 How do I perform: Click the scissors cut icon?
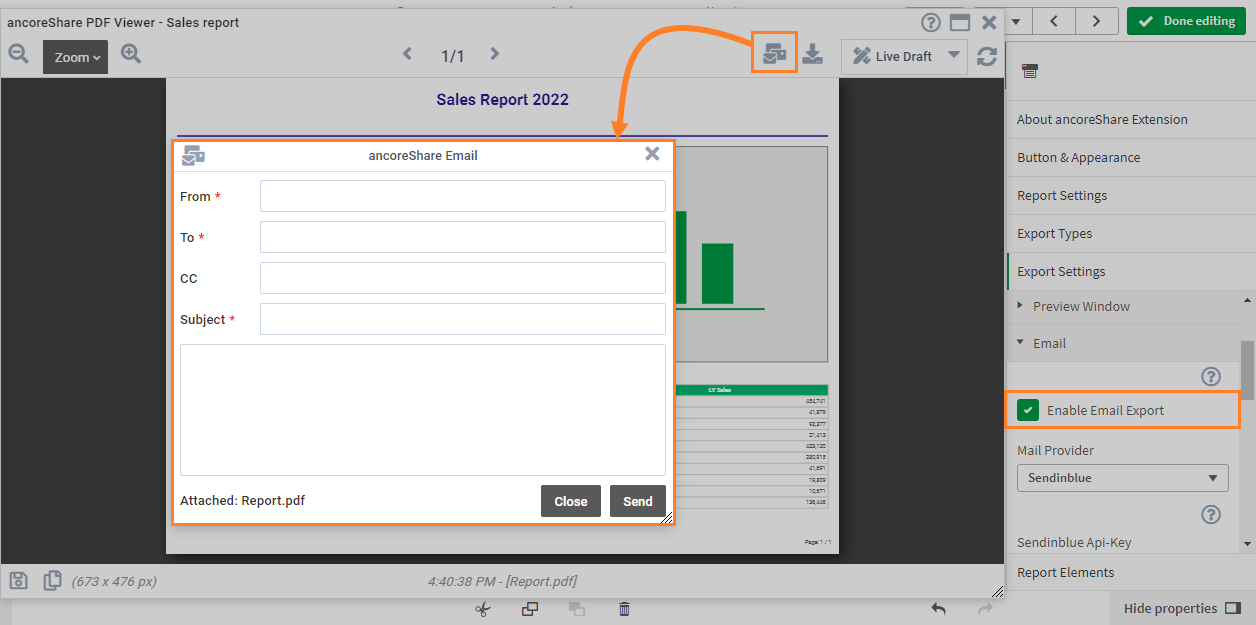[x=483, y=609]
